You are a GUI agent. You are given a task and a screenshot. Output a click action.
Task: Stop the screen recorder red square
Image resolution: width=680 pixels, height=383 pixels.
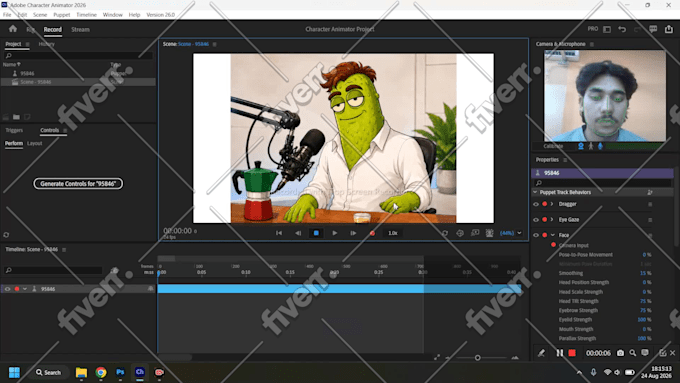(x=572, y=353)
